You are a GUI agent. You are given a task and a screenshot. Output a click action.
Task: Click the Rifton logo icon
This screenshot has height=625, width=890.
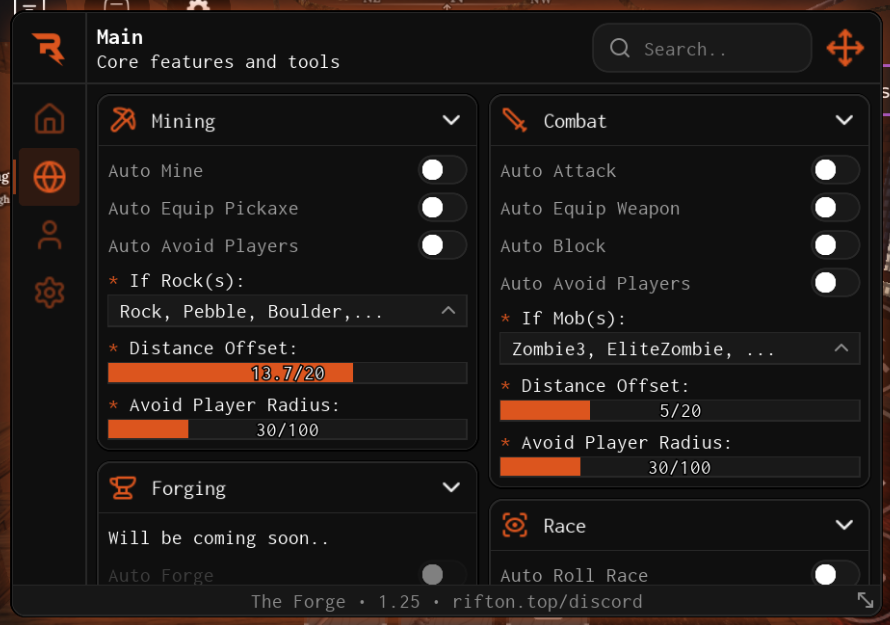click(48, 48)
